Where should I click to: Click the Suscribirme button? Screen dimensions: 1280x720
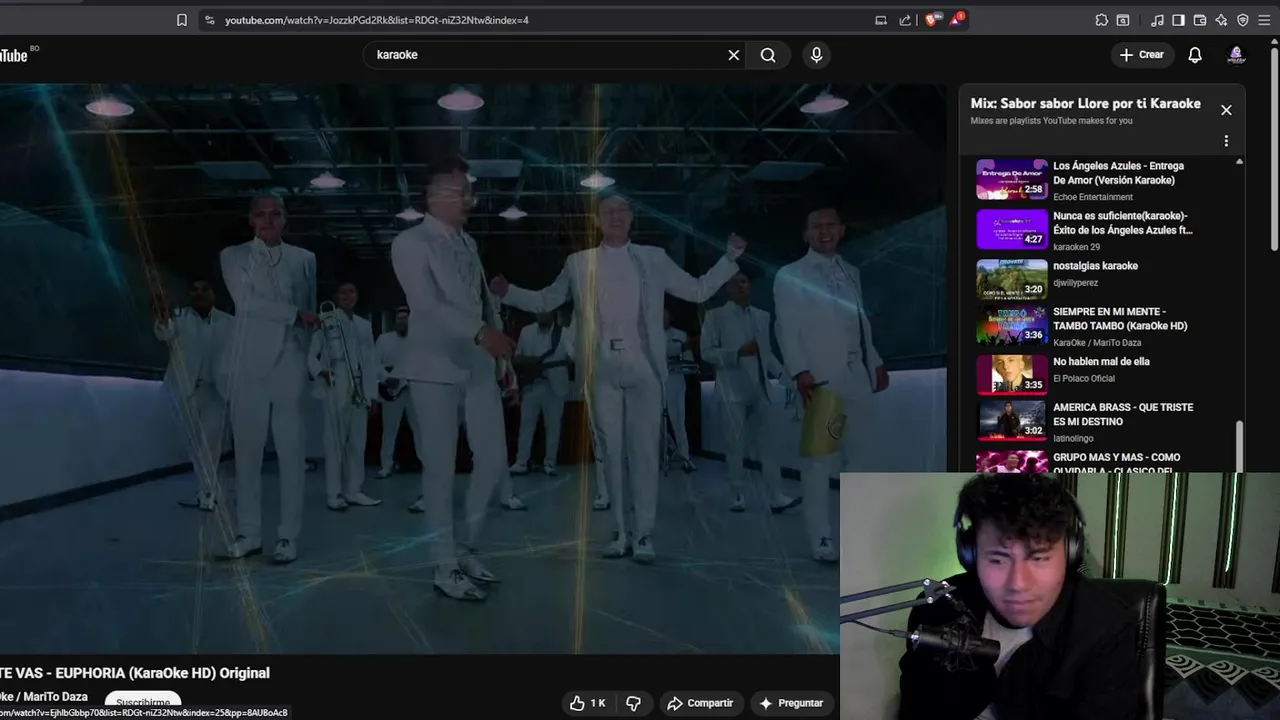point(142,702)
